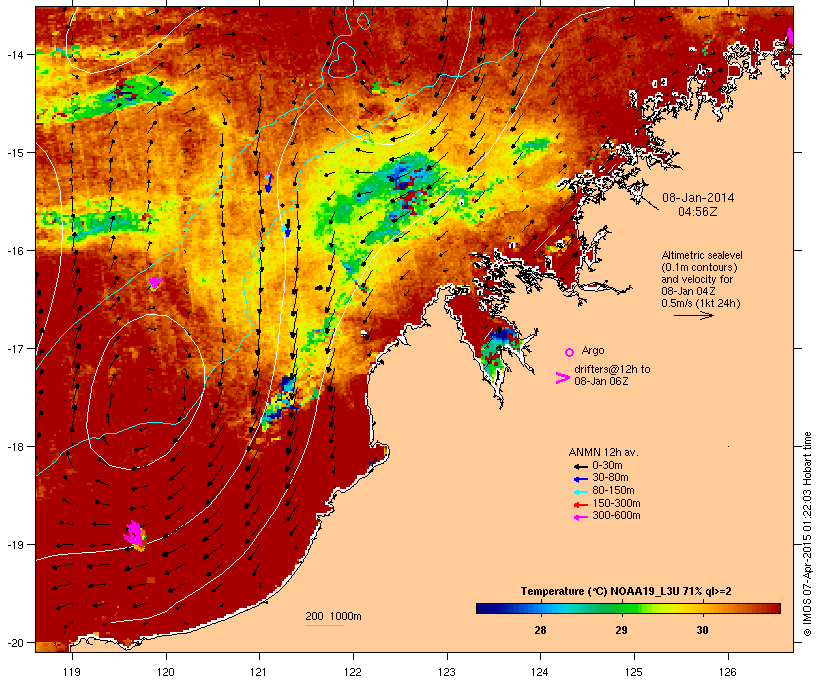Click the 200 1000m bathymetry label
Screen dimensions: 820x680
click(333, 616)
